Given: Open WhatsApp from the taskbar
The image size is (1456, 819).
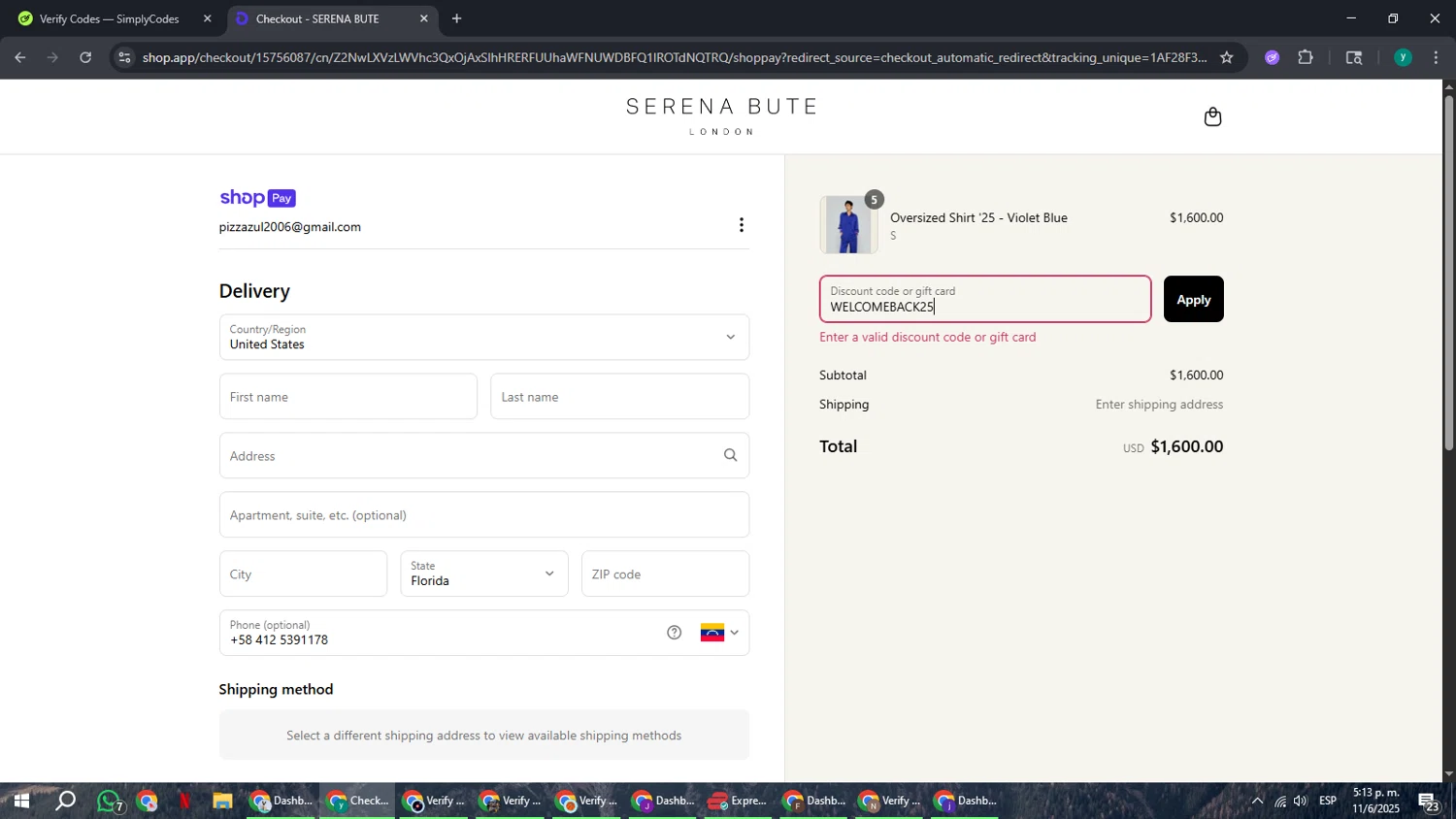Looking at the screenshot, I should 109,802.
